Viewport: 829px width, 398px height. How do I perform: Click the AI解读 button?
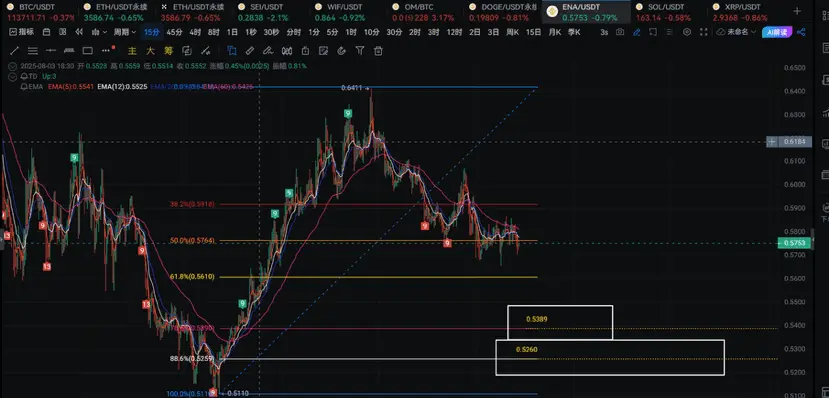click(778, 32)
